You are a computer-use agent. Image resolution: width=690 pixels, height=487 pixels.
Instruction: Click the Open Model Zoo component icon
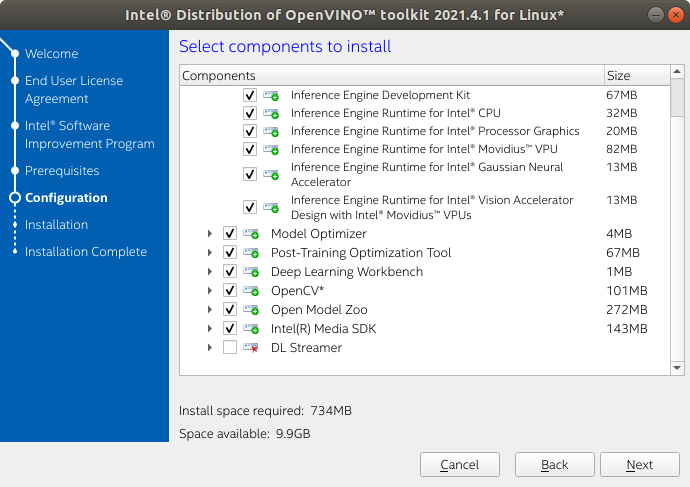(251, 310)
